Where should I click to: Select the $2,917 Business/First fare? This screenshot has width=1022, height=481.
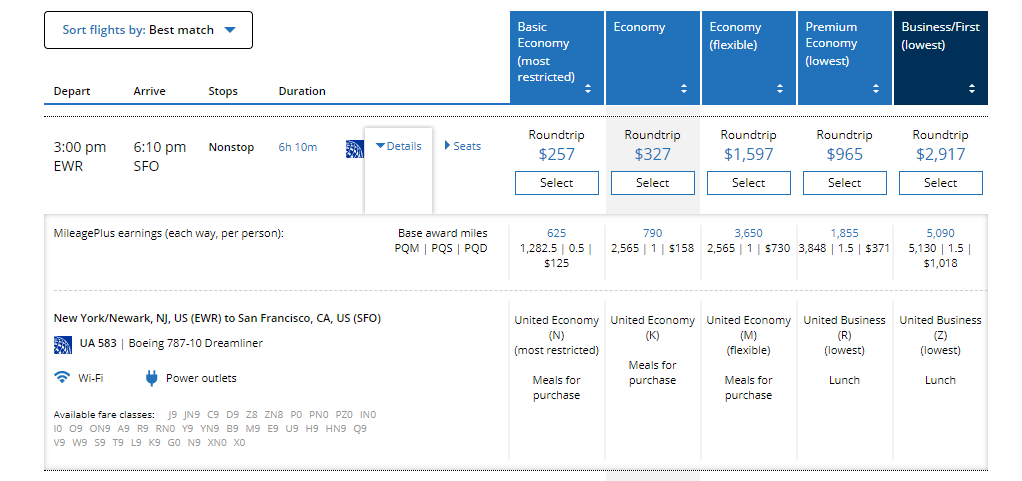(941, 183)
